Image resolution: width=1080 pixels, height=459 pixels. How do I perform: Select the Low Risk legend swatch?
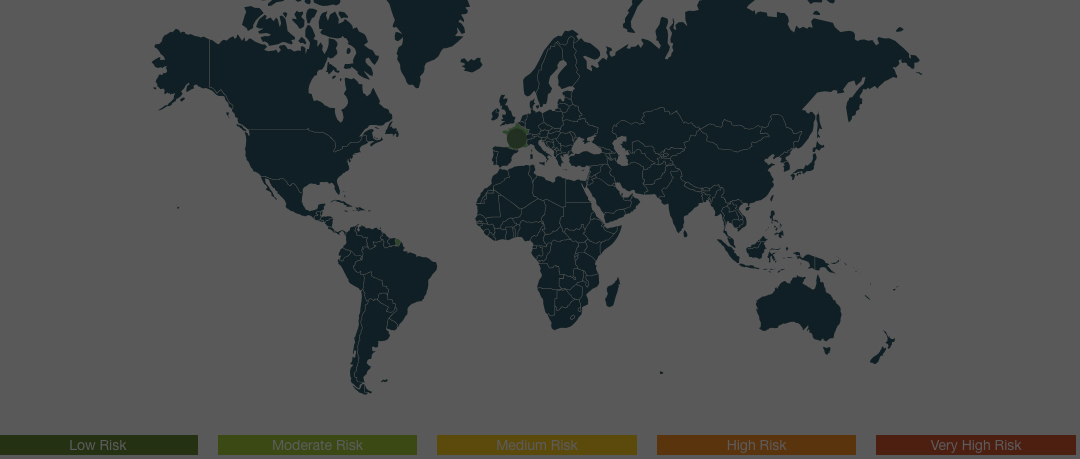point(99,445)
